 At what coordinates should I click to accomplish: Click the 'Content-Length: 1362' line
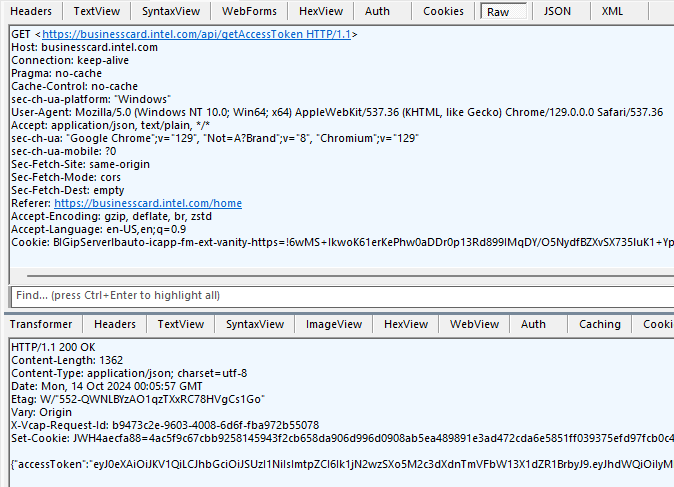point(67,360)
